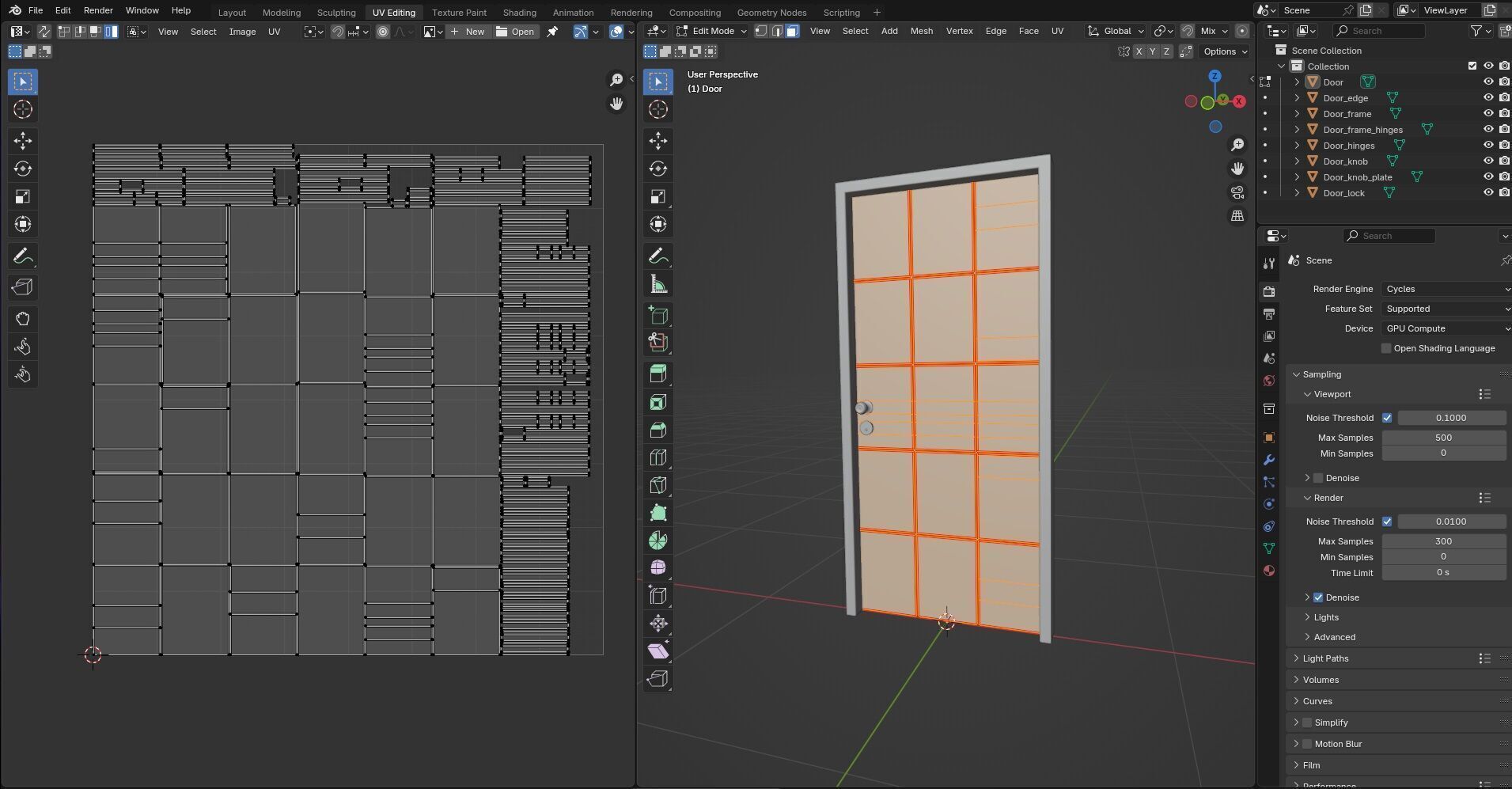This screenshot has height=789, width=1512.
Task: Switch to the Geometry Nodes workspace tab
Action: [x=771, y=12]
